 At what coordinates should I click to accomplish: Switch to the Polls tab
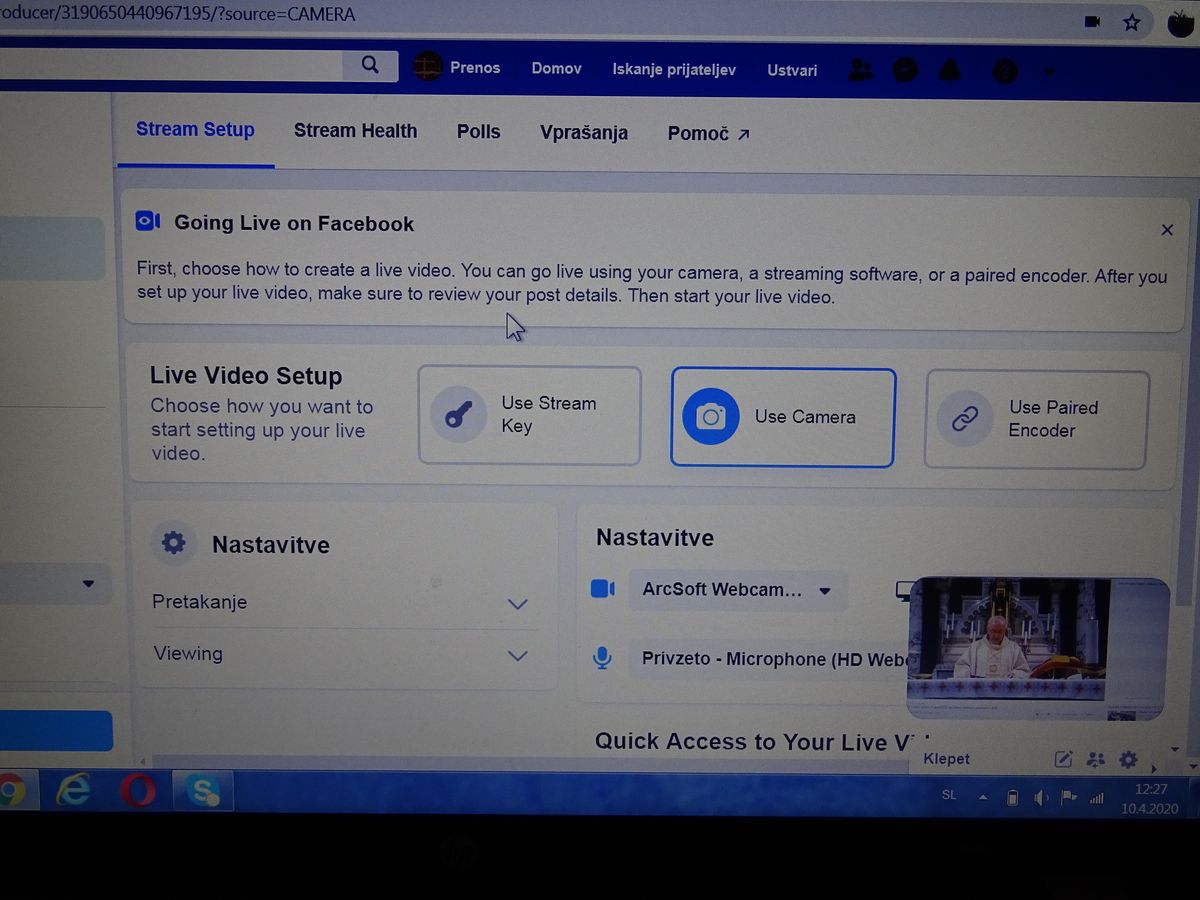coord(478,132)
